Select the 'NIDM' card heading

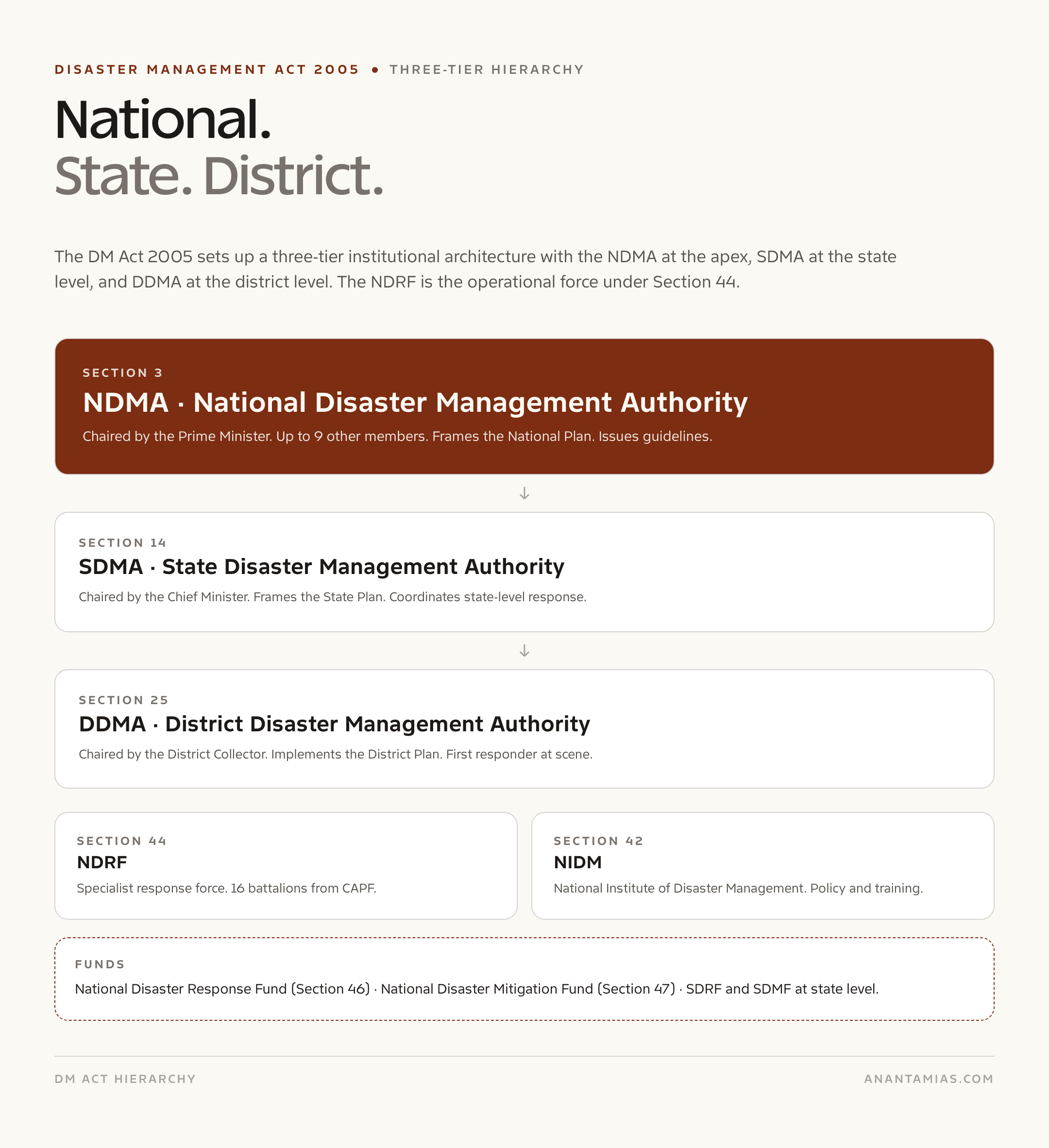click(x=577, y=862)
